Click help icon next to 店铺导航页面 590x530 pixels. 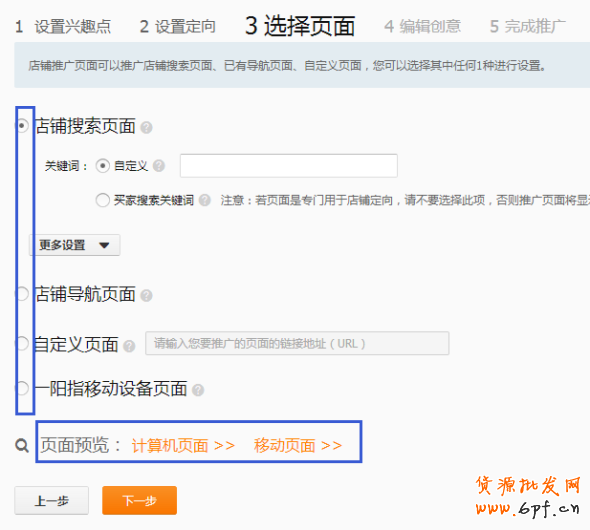(146, 296)
